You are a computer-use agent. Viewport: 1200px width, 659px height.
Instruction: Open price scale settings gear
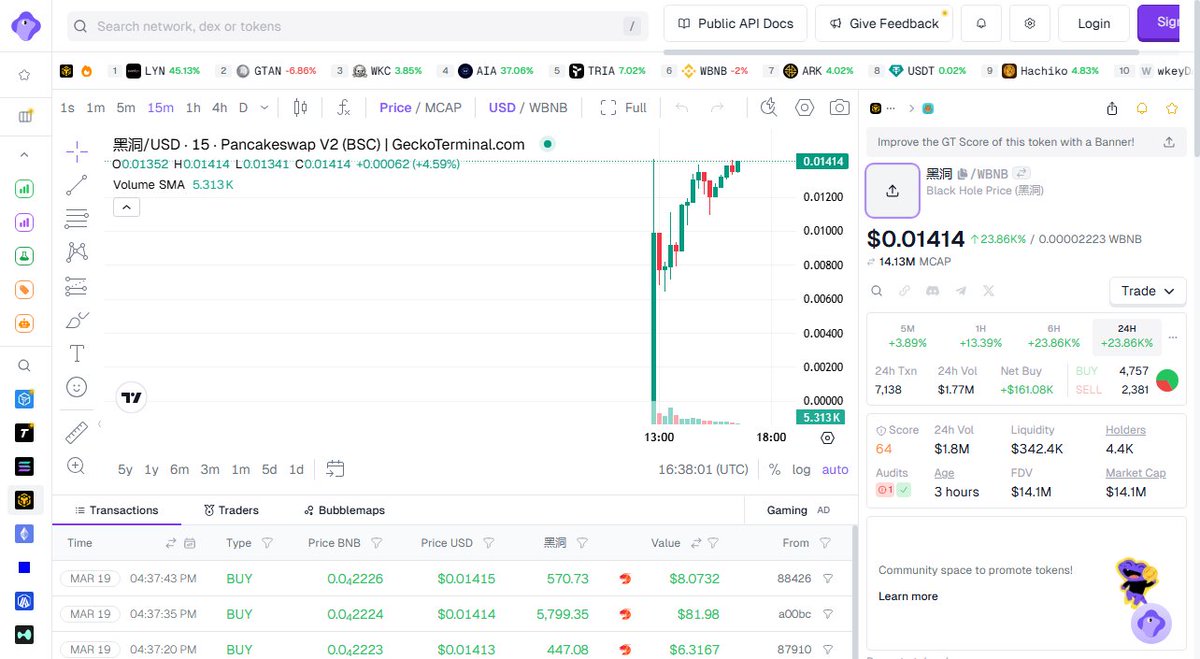point(827,437)
